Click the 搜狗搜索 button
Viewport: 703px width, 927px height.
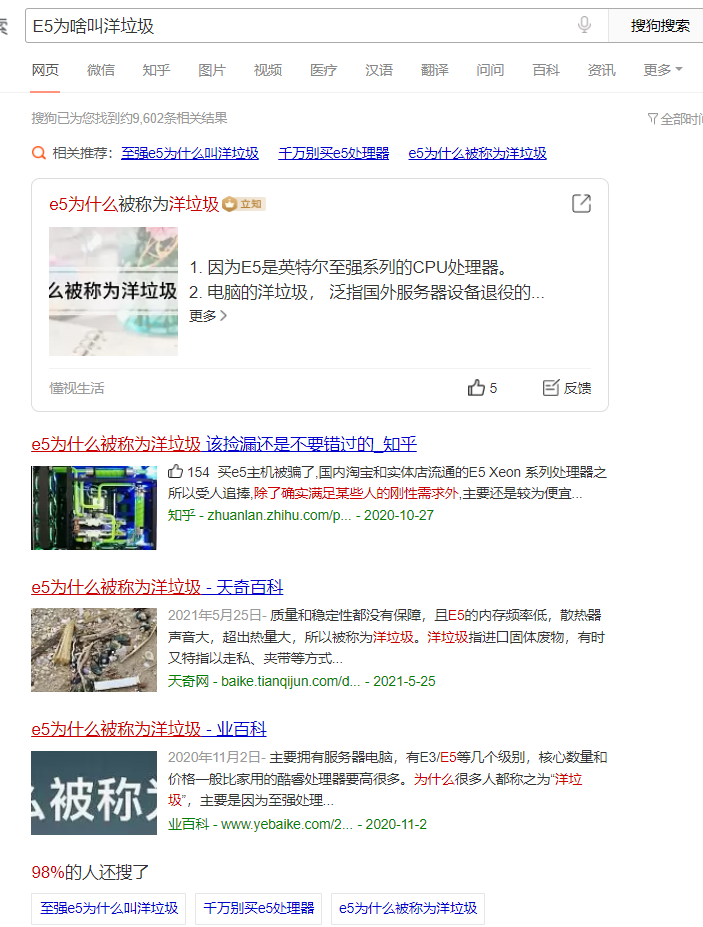659,25
